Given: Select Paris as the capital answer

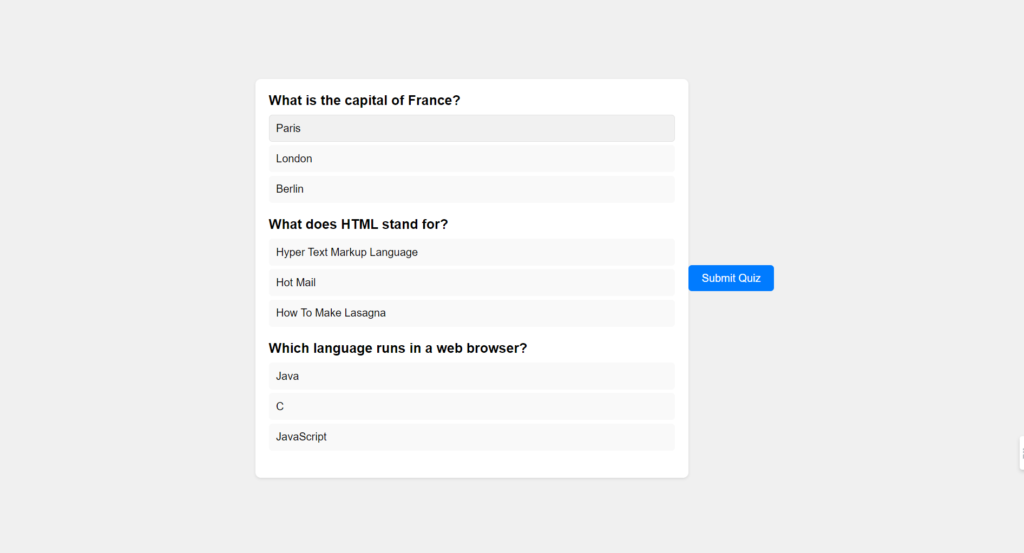Looking at the screenshot, I should click(x=472, y=128).
